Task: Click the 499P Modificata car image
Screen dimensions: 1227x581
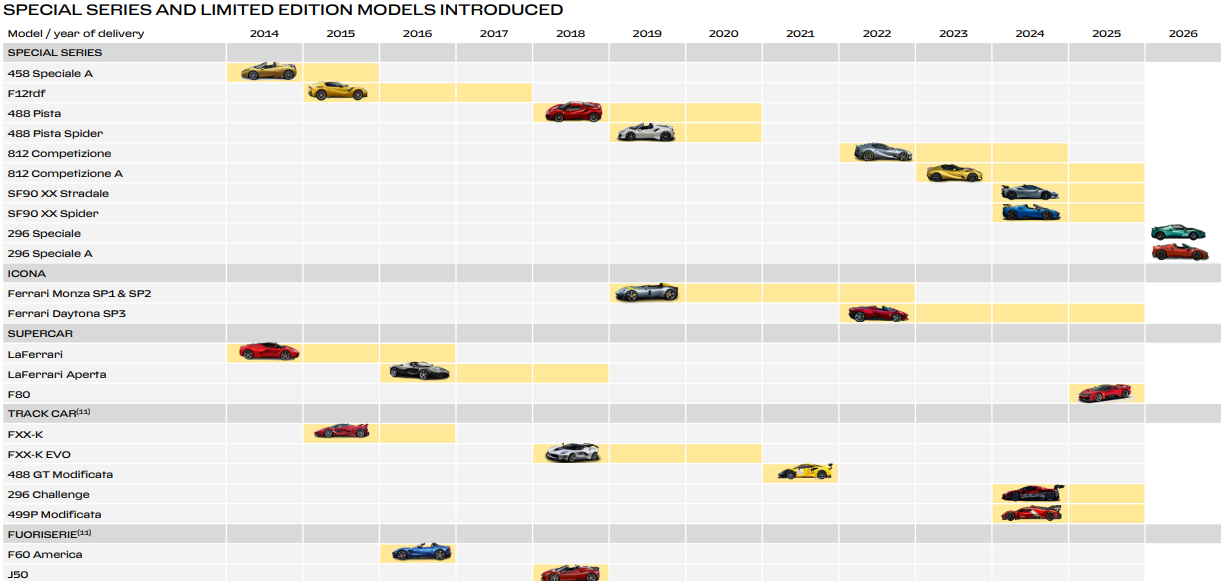Action: 1032,513
